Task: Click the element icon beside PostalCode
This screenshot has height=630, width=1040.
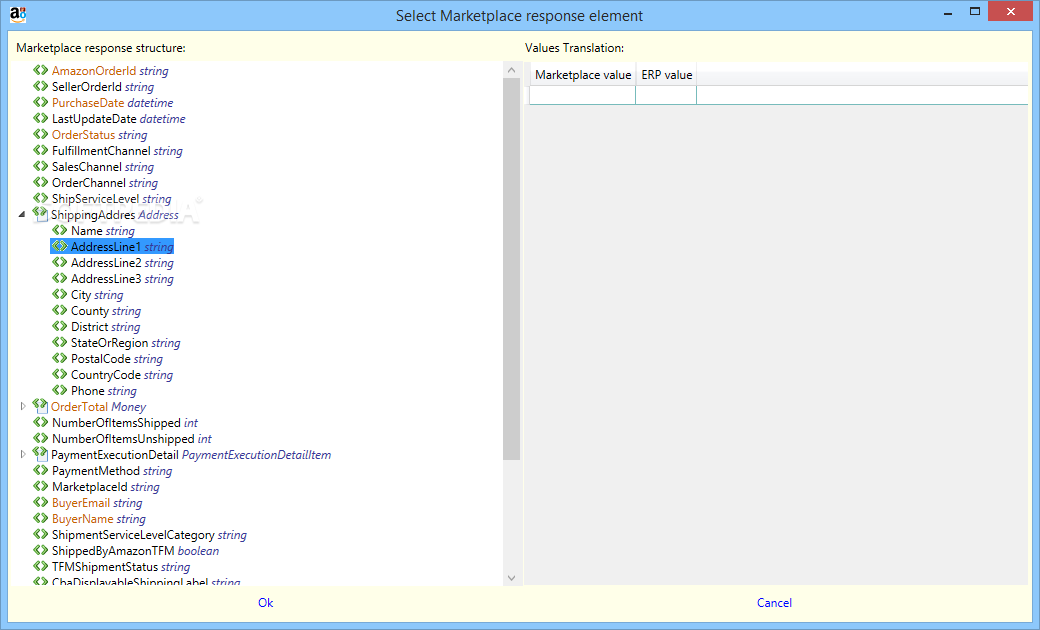Action: coord(60,358)
